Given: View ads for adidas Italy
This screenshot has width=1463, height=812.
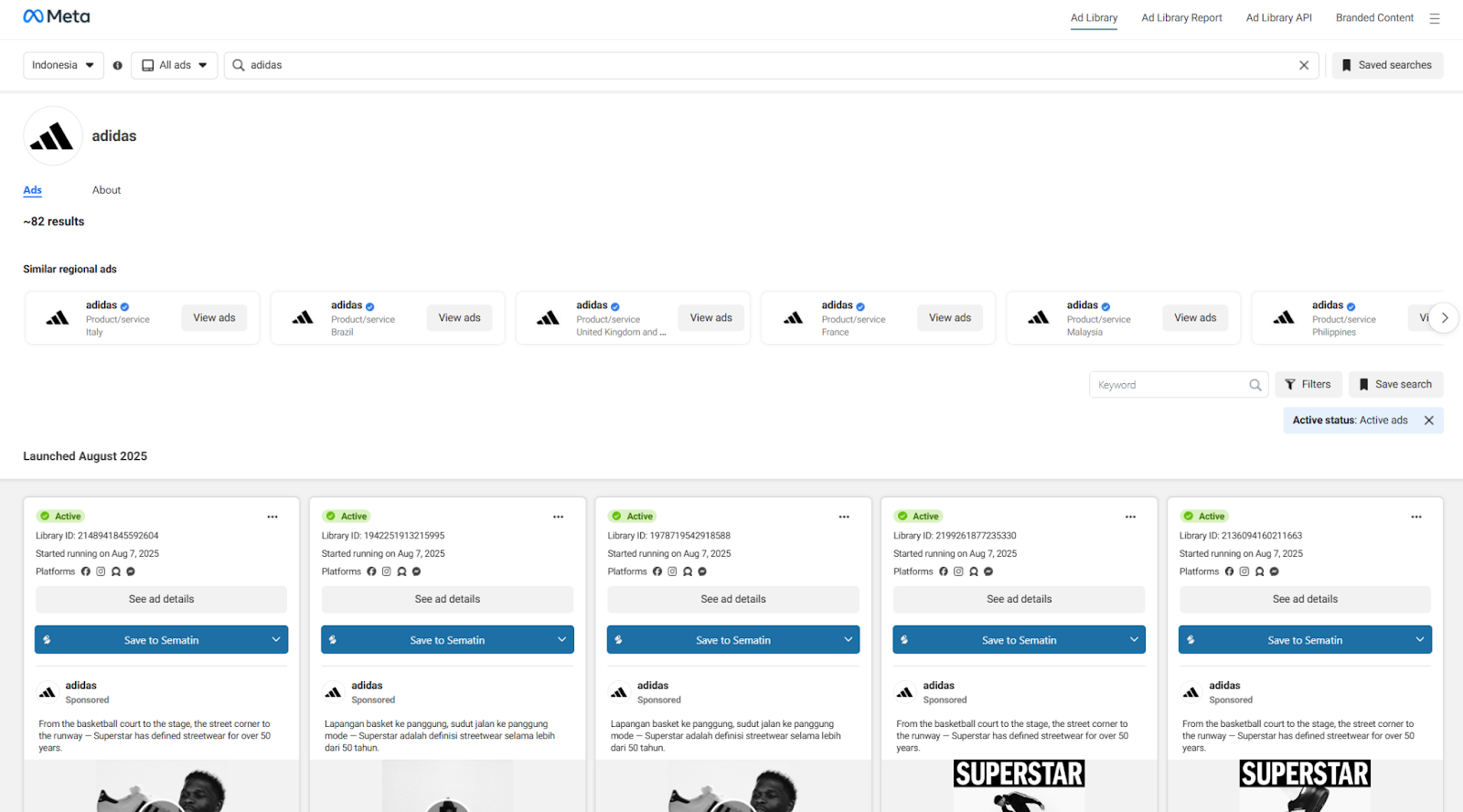Looking at the screenshot, I should click(x=214, y=318).
